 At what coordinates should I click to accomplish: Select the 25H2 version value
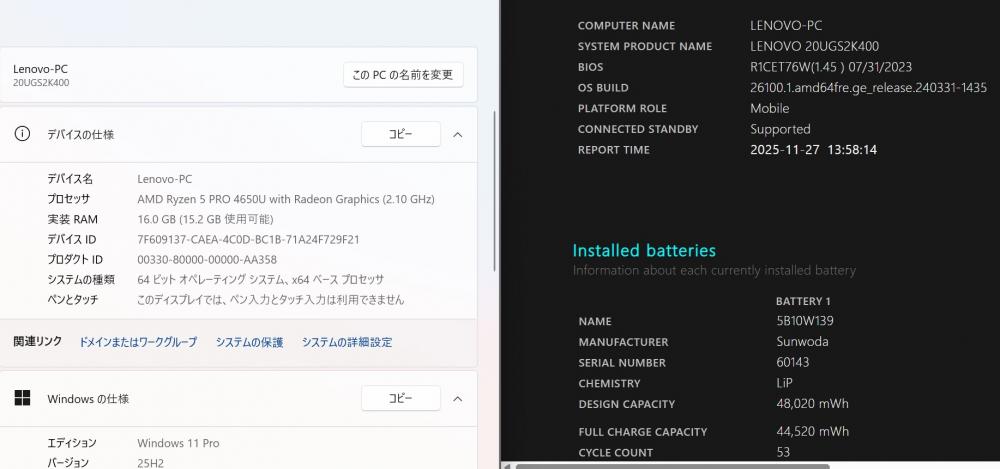click(151, 463)
